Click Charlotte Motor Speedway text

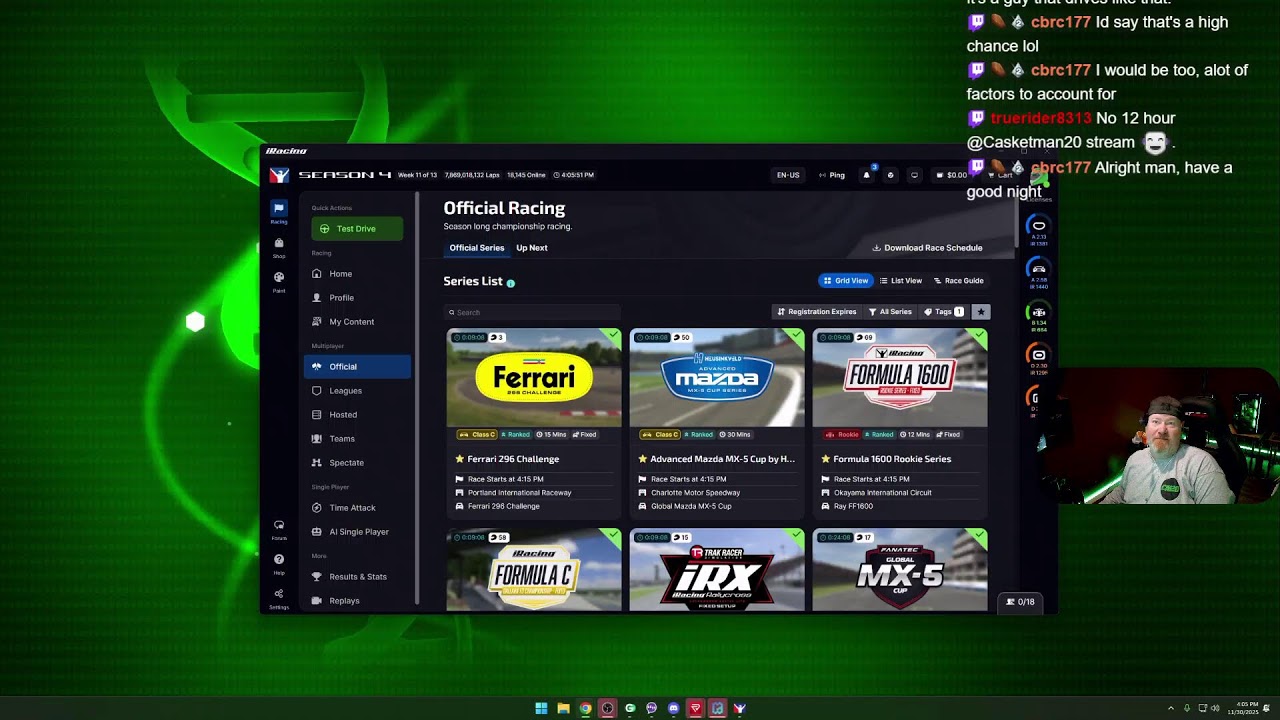695,493
